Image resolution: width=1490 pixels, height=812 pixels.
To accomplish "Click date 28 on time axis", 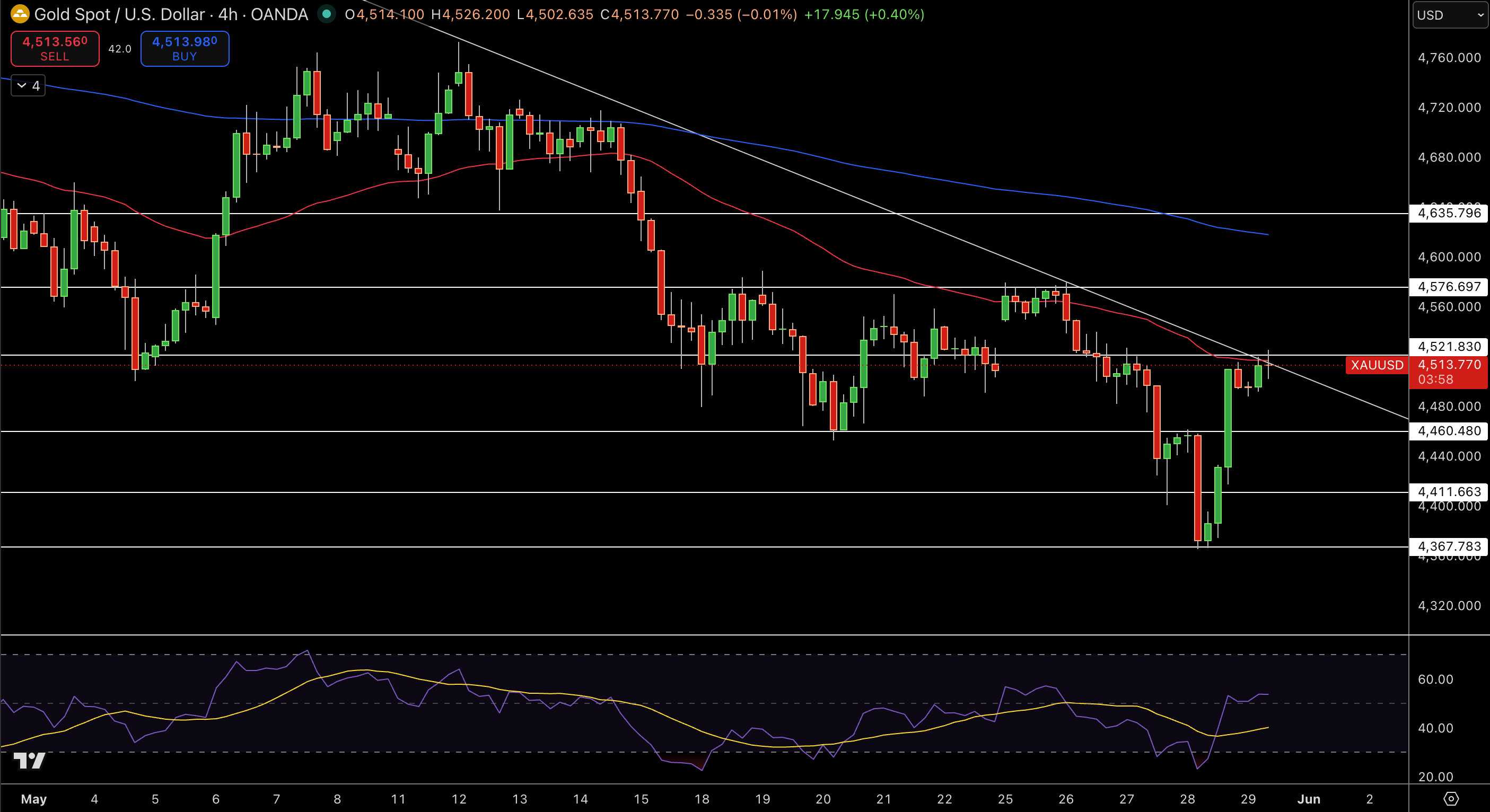I will 1187,799.
